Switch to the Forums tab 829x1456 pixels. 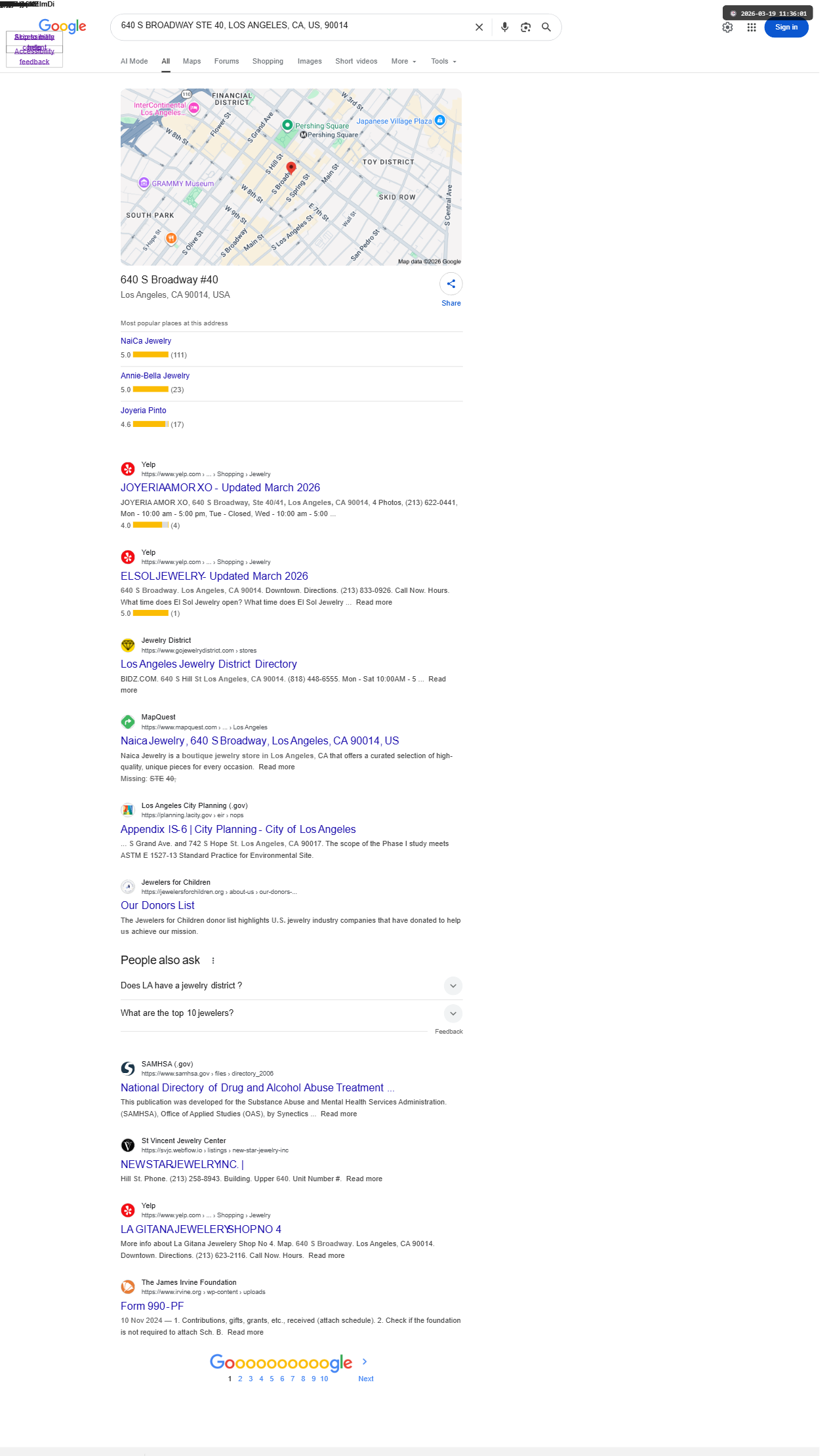226,61
